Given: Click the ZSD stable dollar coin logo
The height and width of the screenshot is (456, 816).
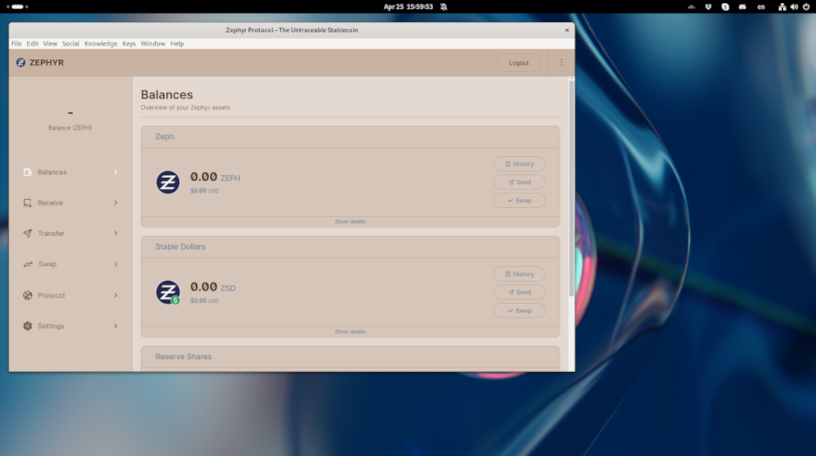Looking at the screenshot, I should [x=168, y=293].
